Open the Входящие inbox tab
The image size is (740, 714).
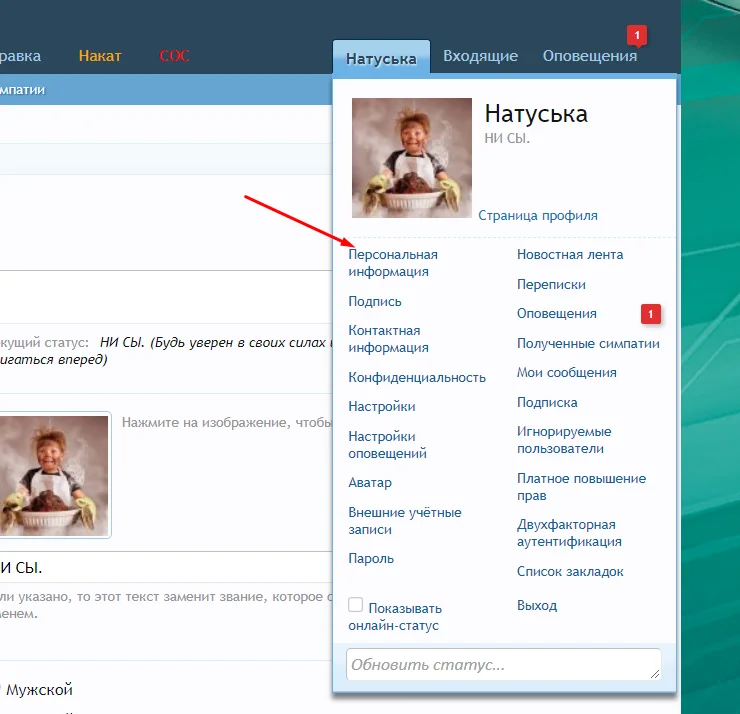[x=480, y=56]
